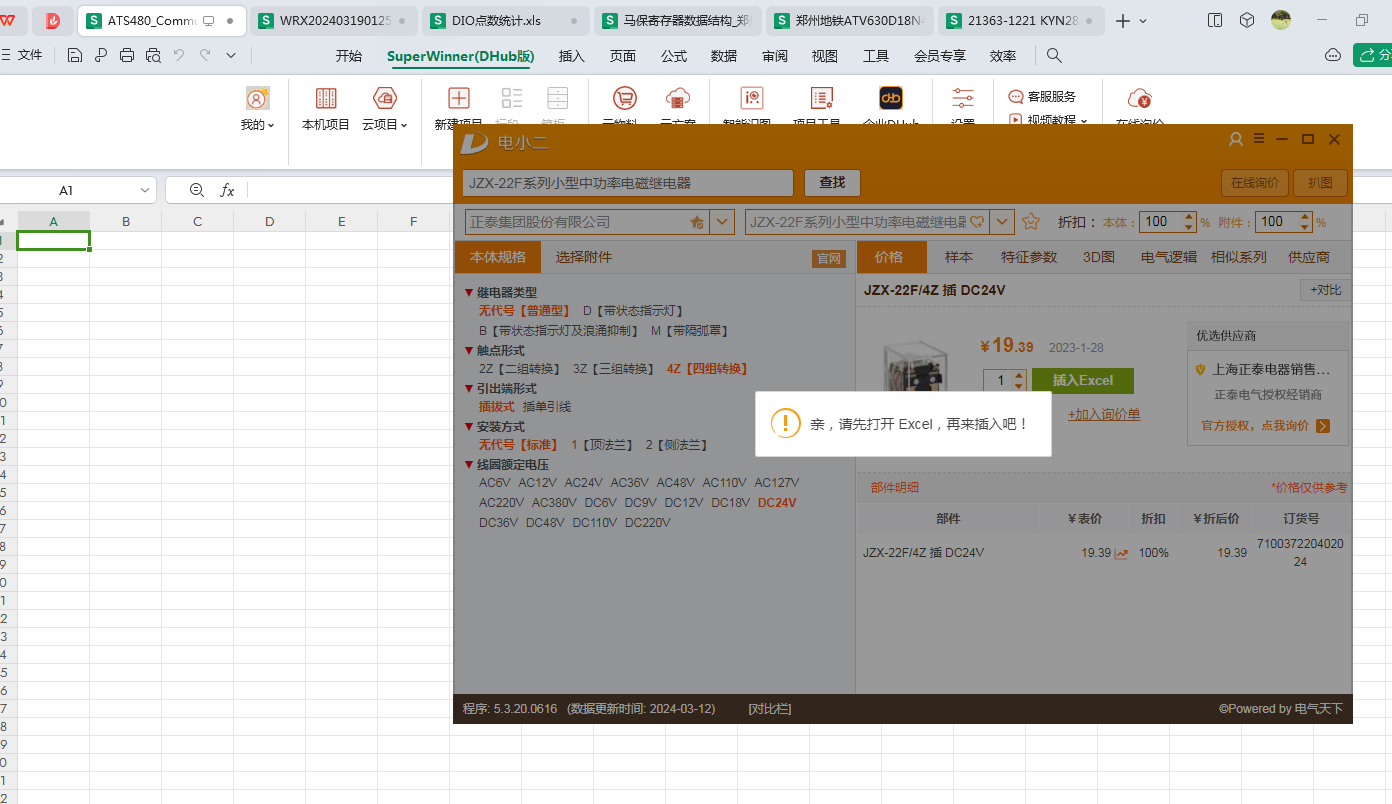
Task: Click the red Docer template tab icon
Action: pos(53,20)
